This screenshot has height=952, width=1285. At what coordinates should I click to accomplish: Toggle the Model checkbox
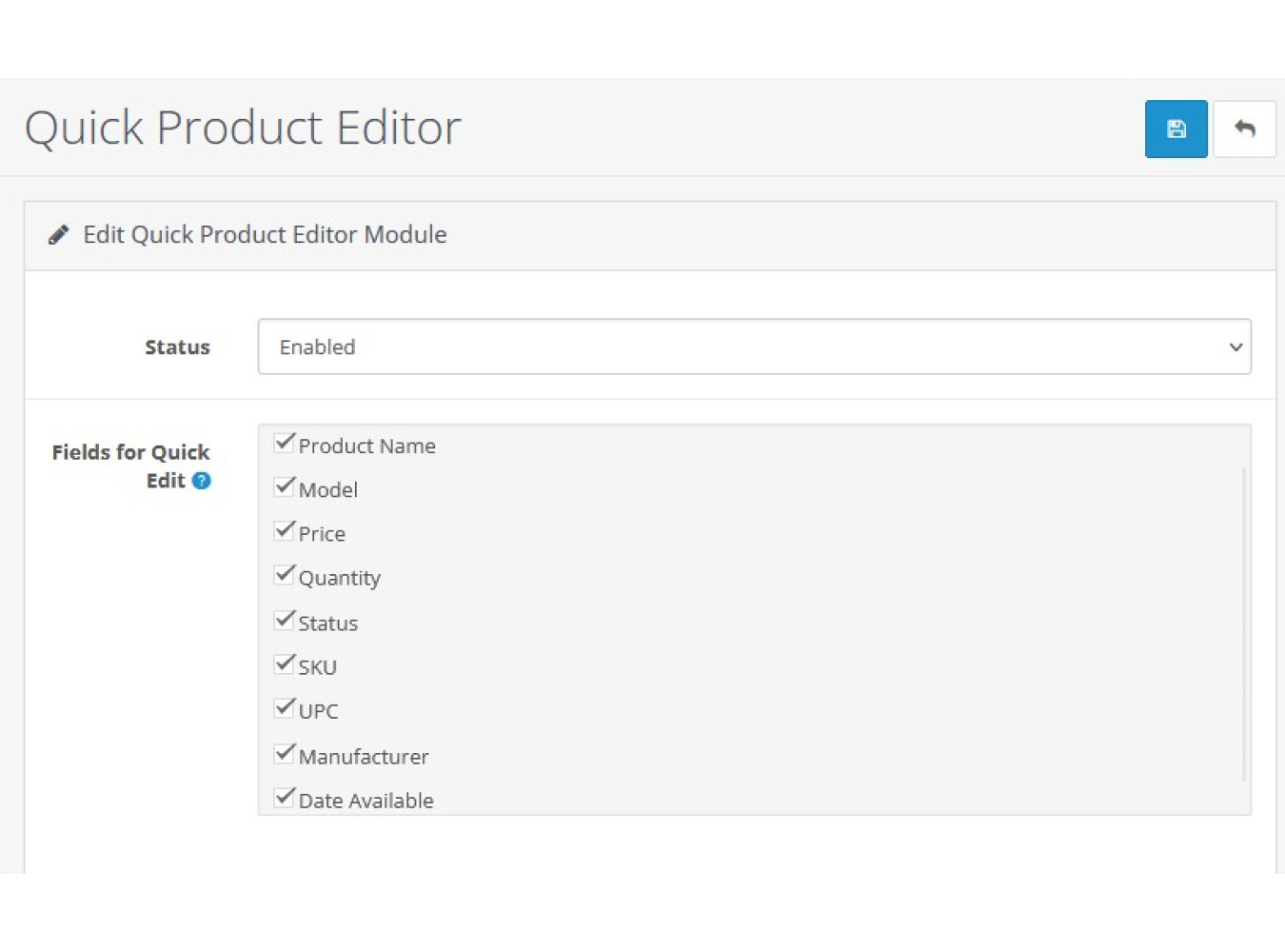coord(284,486)
